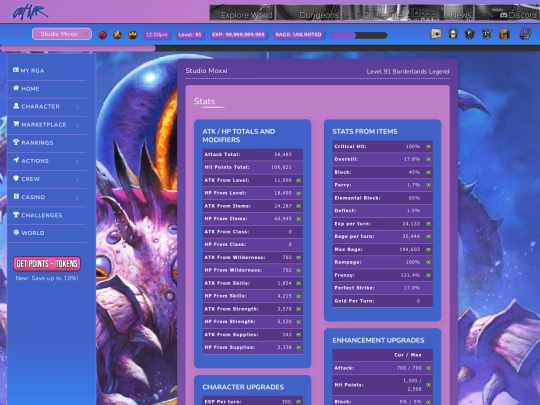The height and width of the screenshot is (405, 540).
Task: Click the green icon in the Parry row
Action: pyautogui.click(x=428, y=185)
